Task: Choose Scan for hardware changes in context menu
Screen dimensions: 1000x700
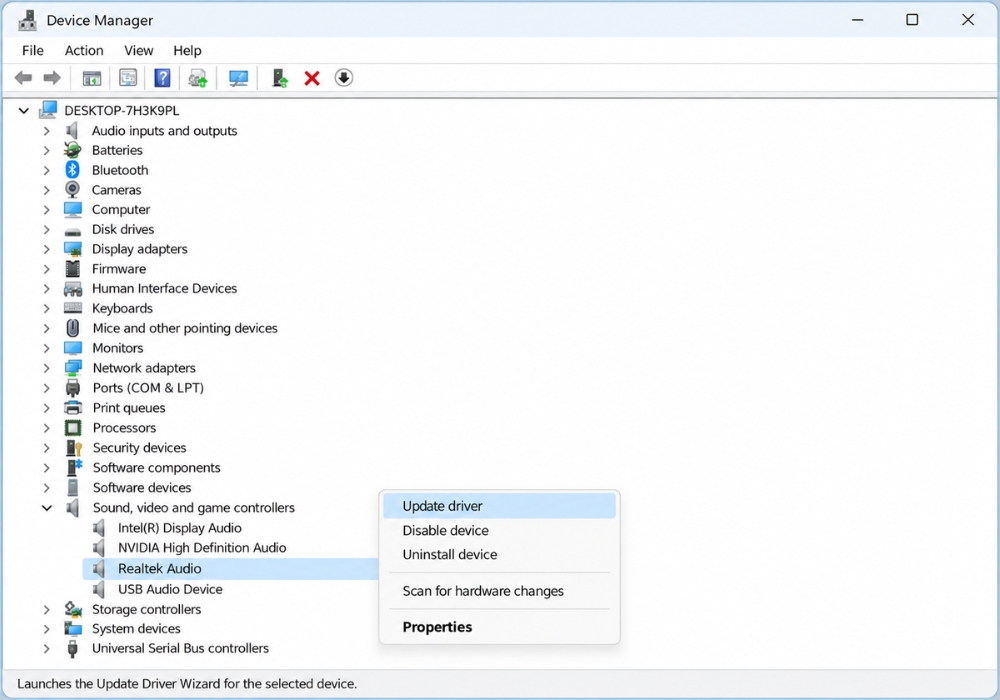Action: [x=499, y=591]
